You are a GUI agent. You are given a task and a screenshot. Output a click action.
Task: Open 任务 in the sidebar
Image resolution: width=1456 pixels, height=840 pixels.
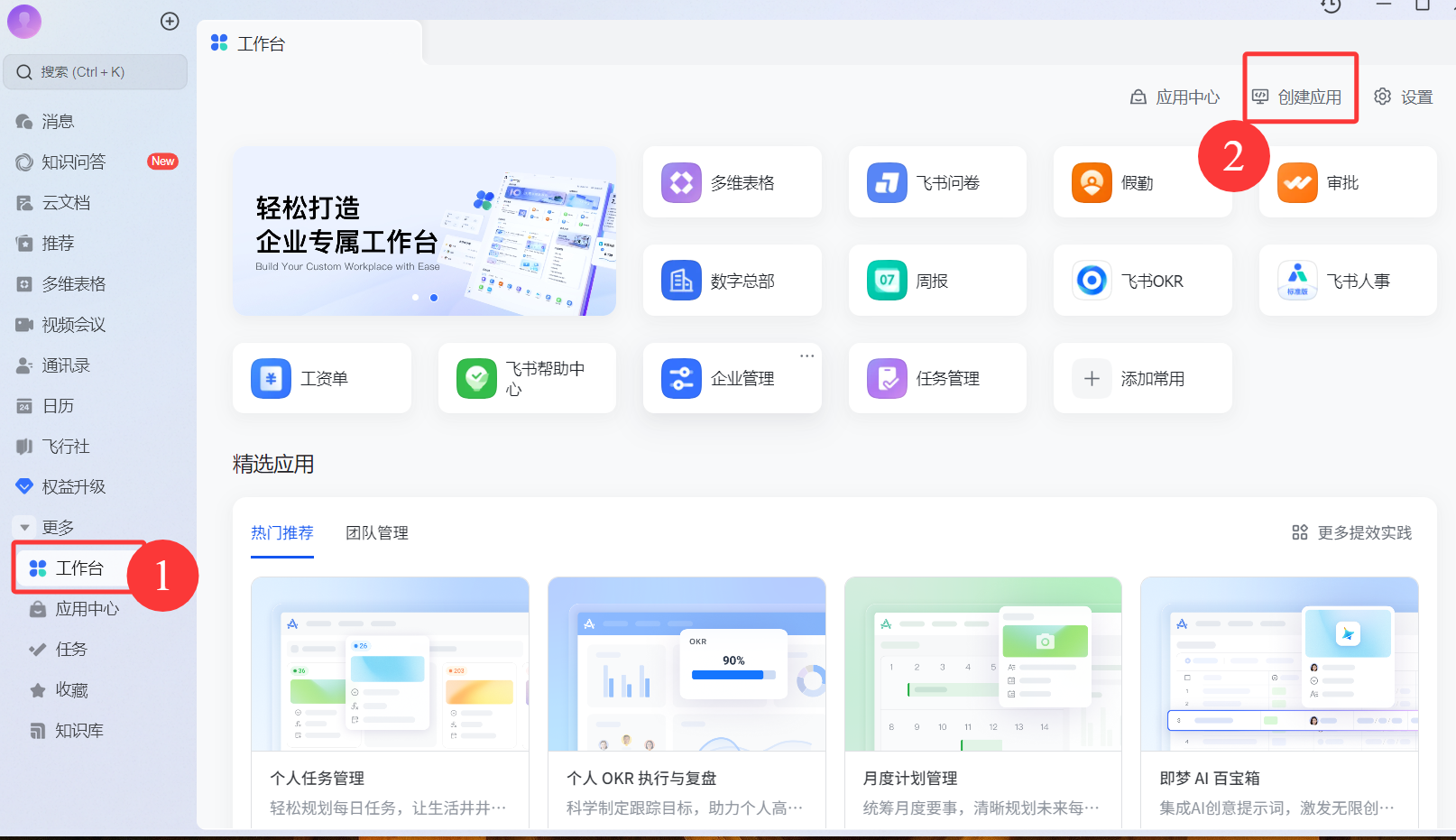coord(70,649)
